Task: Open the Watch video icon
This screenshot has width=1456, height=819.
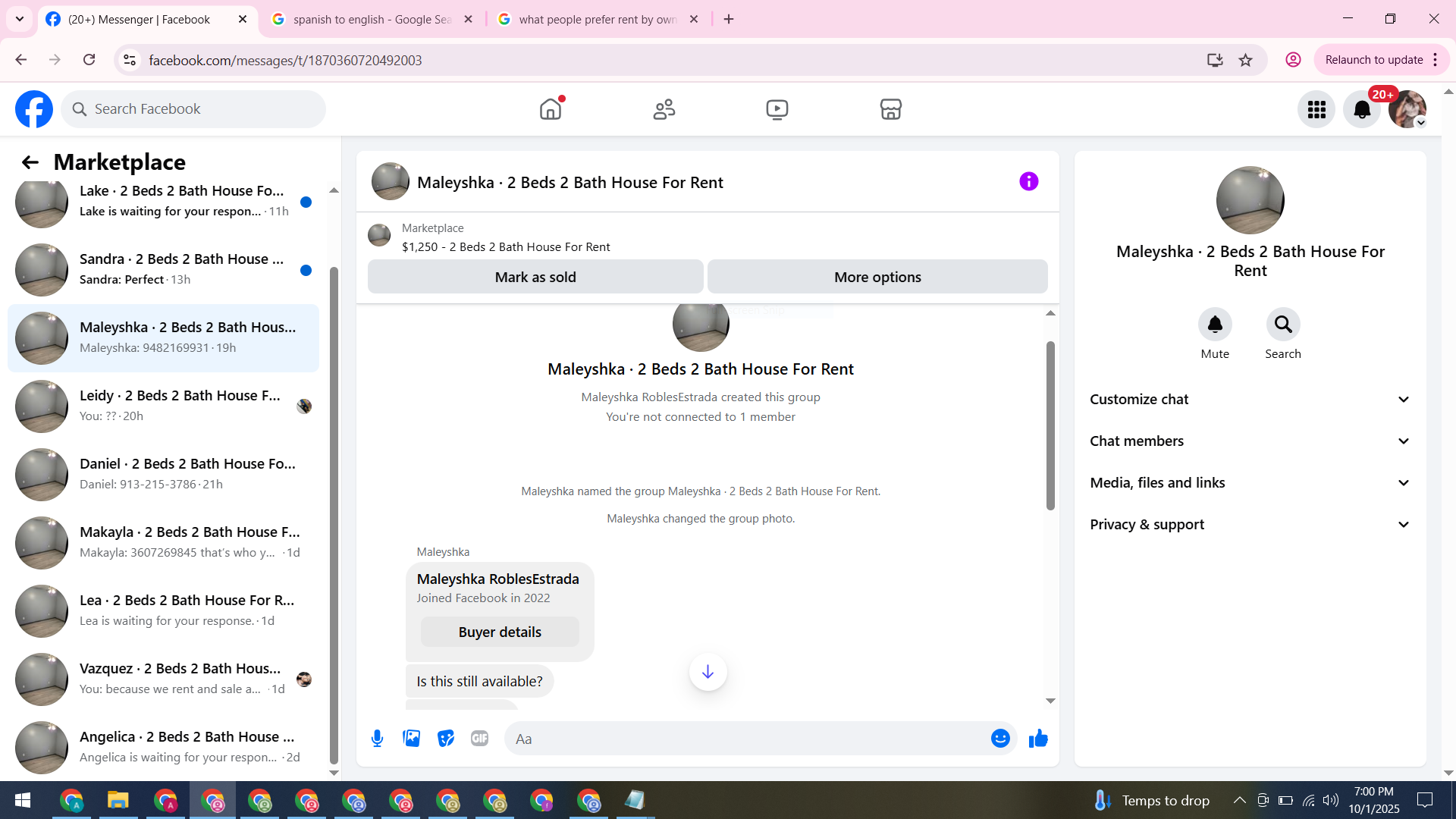Action: 777,109
